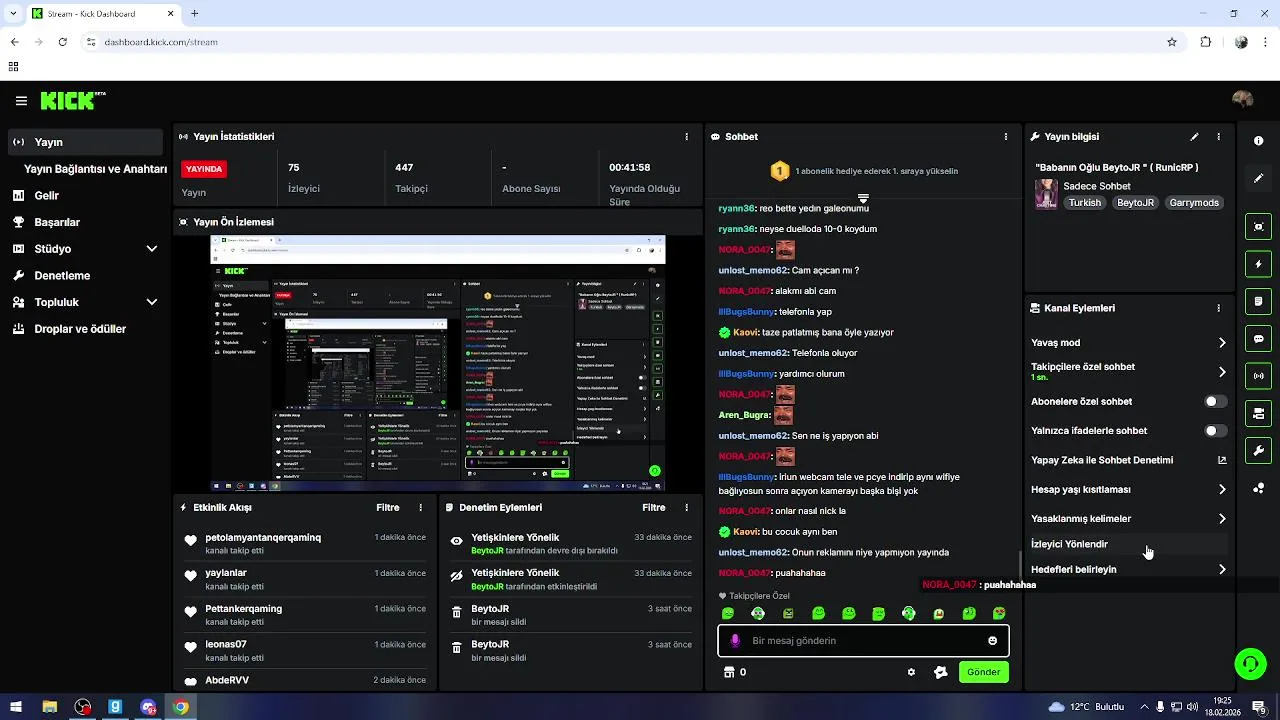Click the Turkish tag
The height and width of the screenshot is (720, 1280).
(x=1084, y=203)
